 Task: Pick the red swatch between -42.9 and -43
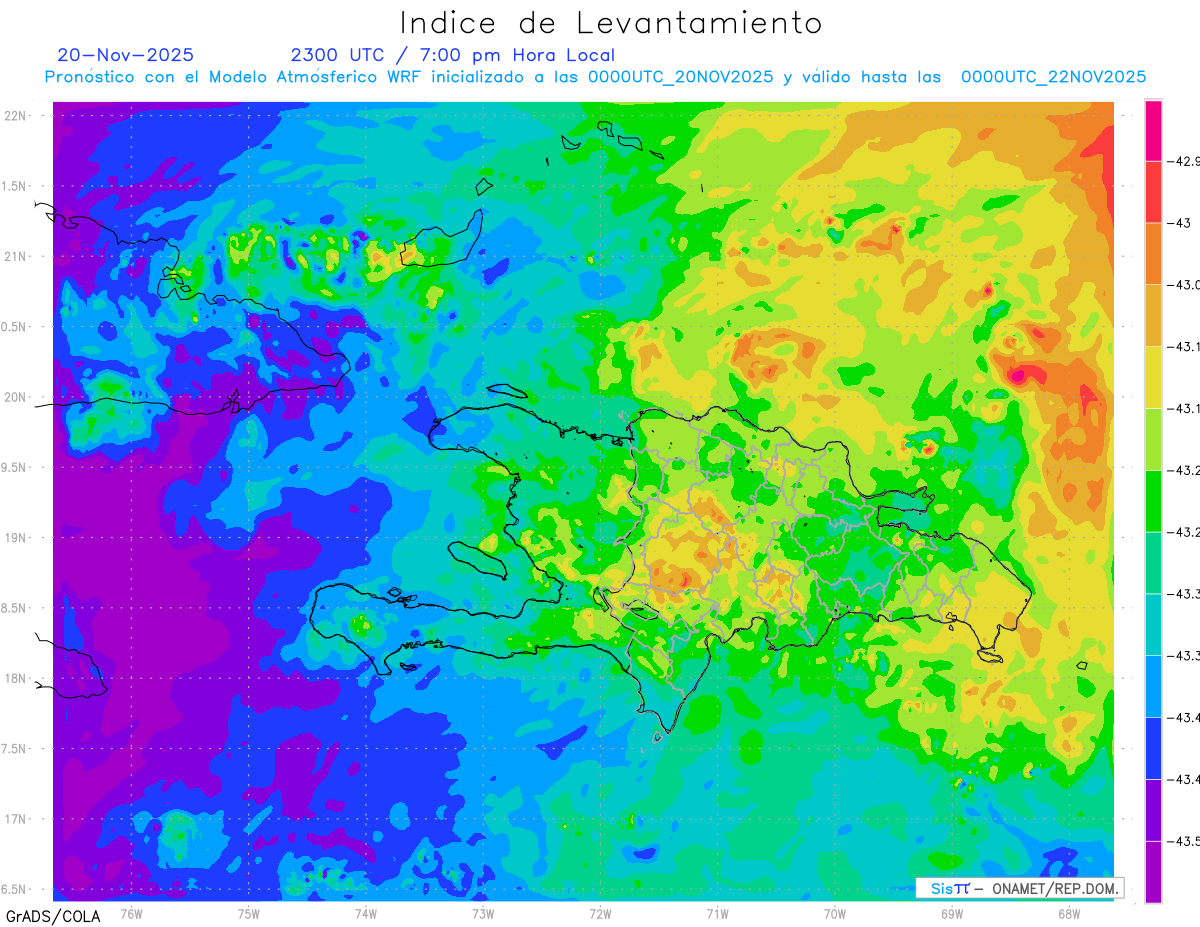(1153, 192)
